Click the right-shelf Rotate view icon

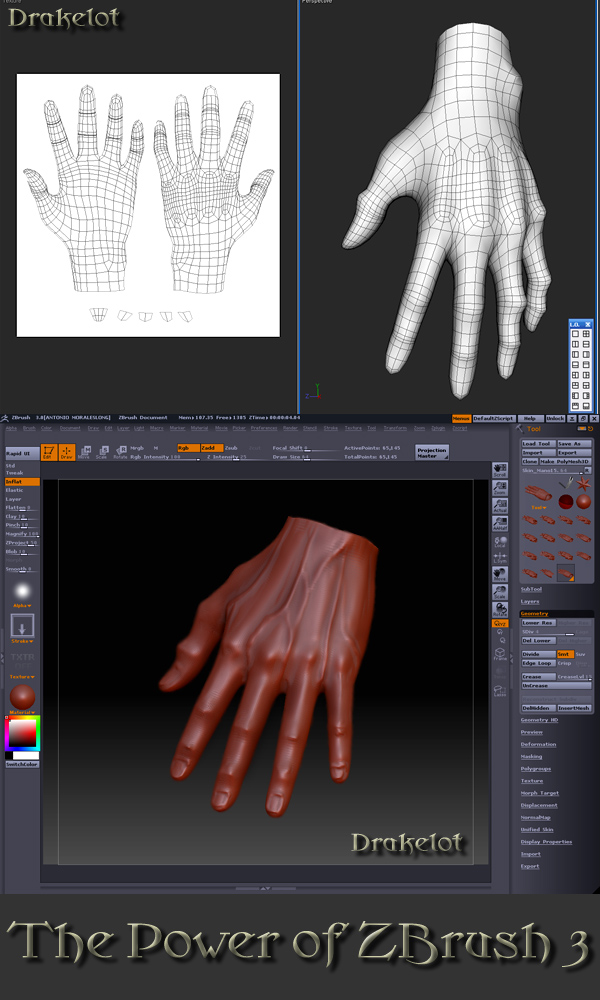click(500, 609)
